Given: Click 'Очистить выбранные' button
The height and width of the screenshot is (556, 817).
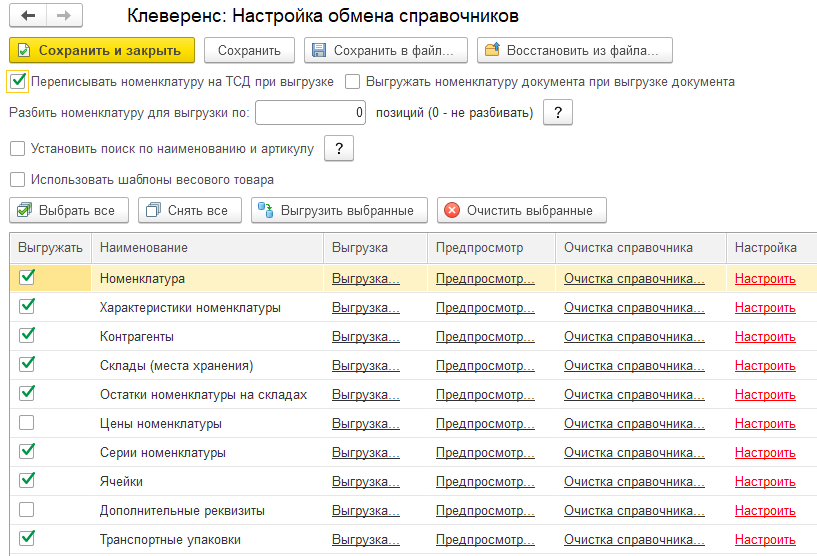Looking at the screenshot, I should [x=522, y=211].
